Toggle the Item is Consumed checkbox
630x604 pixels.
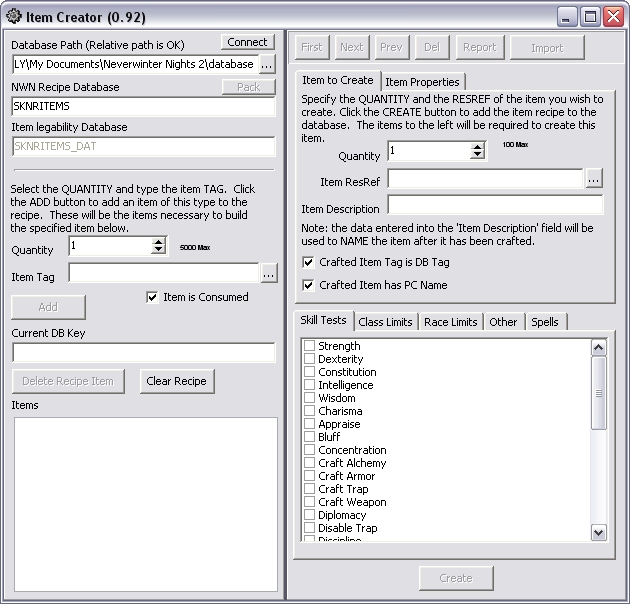pyautogui.click(x=152, y=297)
